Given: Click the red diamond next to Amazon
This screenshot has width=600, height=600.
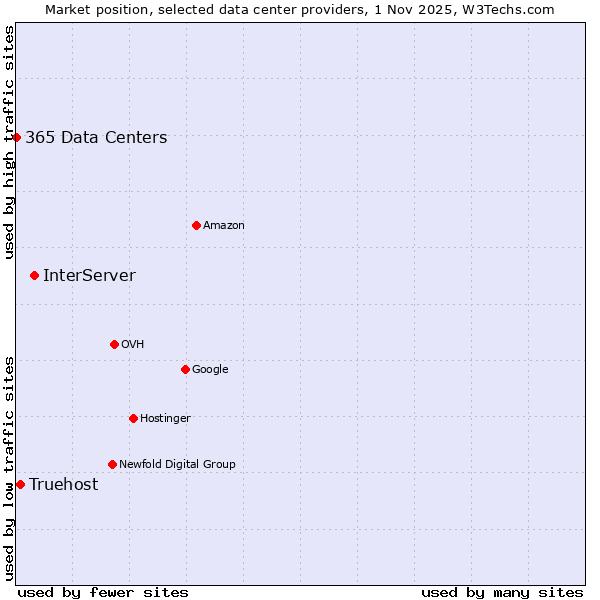Looking at the screenshot, I should point(196,225).
